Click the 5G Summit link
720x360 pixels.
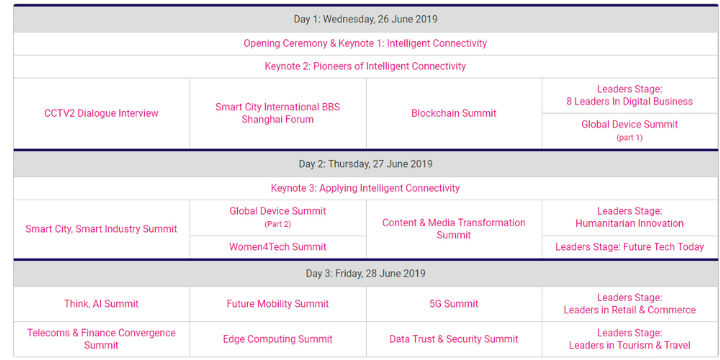[454, 304]
